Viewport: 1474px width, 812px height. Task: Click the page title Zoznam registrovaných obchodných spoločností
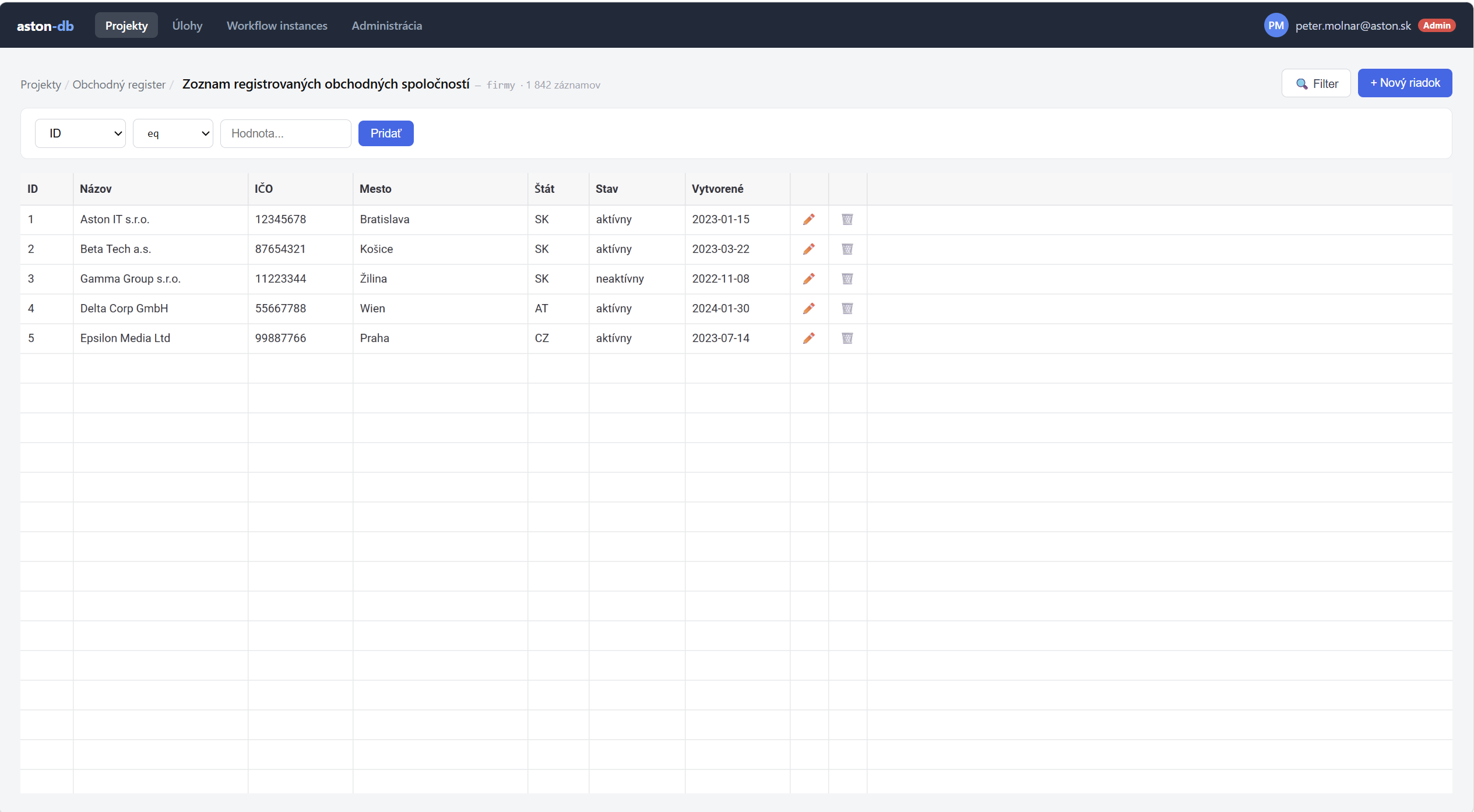point(326,84)
